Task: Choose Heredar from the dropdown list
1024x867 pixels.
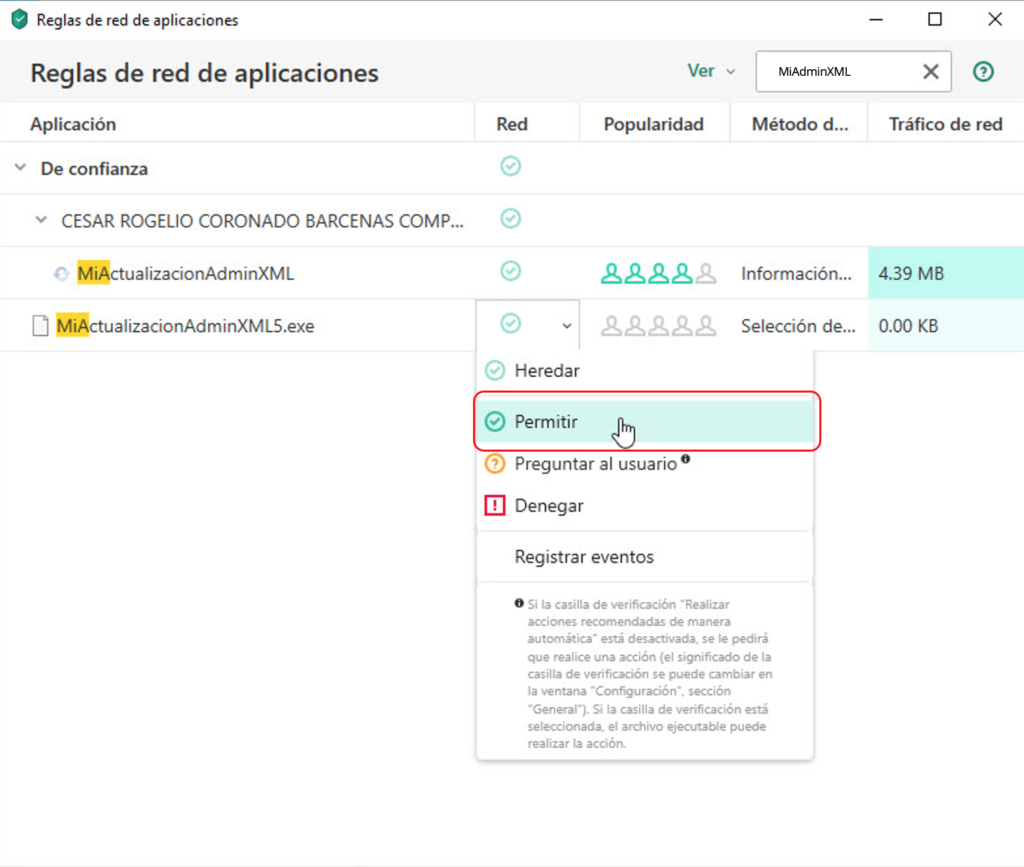Action: point(546,371)
